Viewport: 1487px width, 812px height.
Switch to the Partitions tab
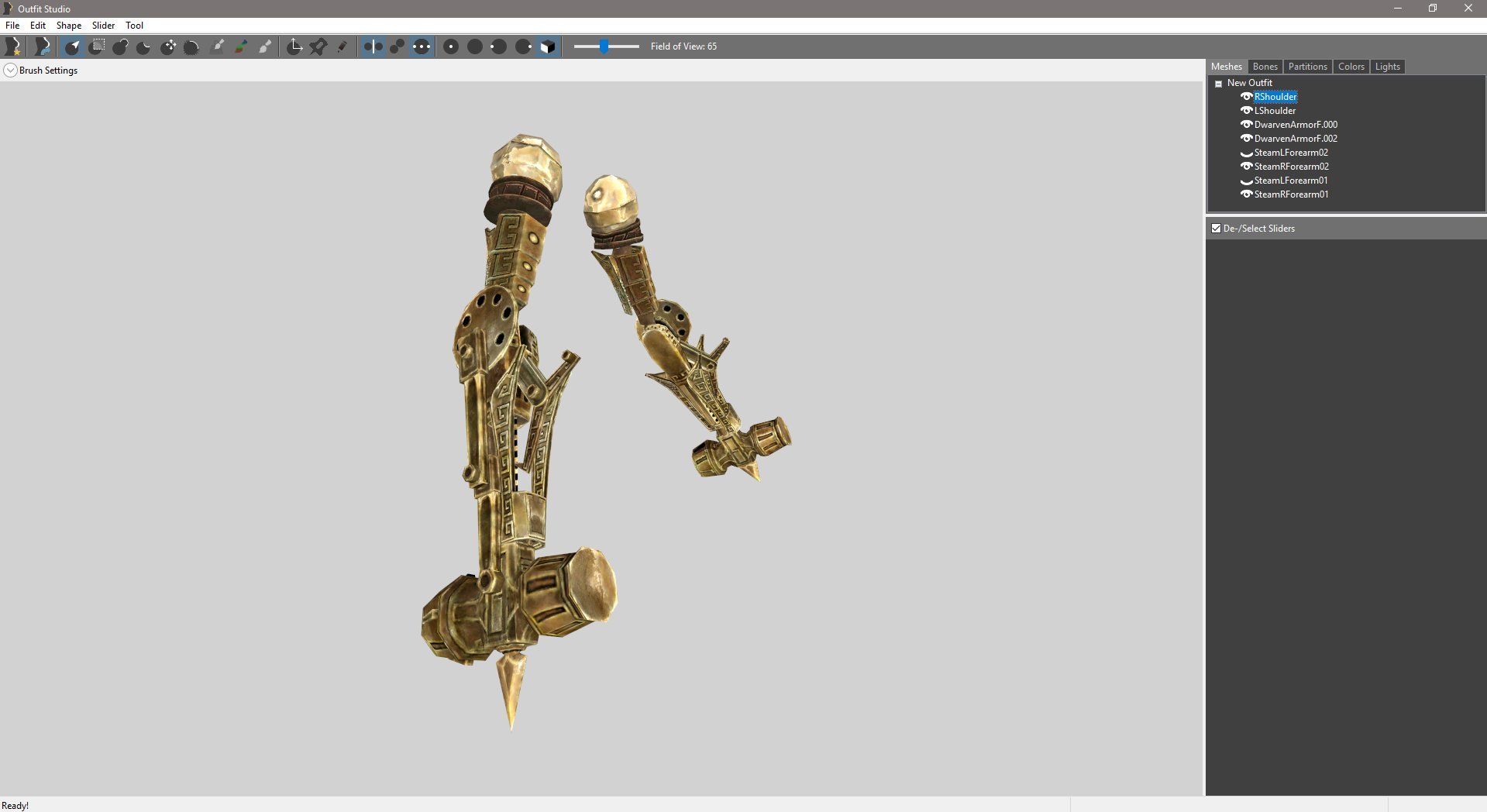tap(1308, 67)
